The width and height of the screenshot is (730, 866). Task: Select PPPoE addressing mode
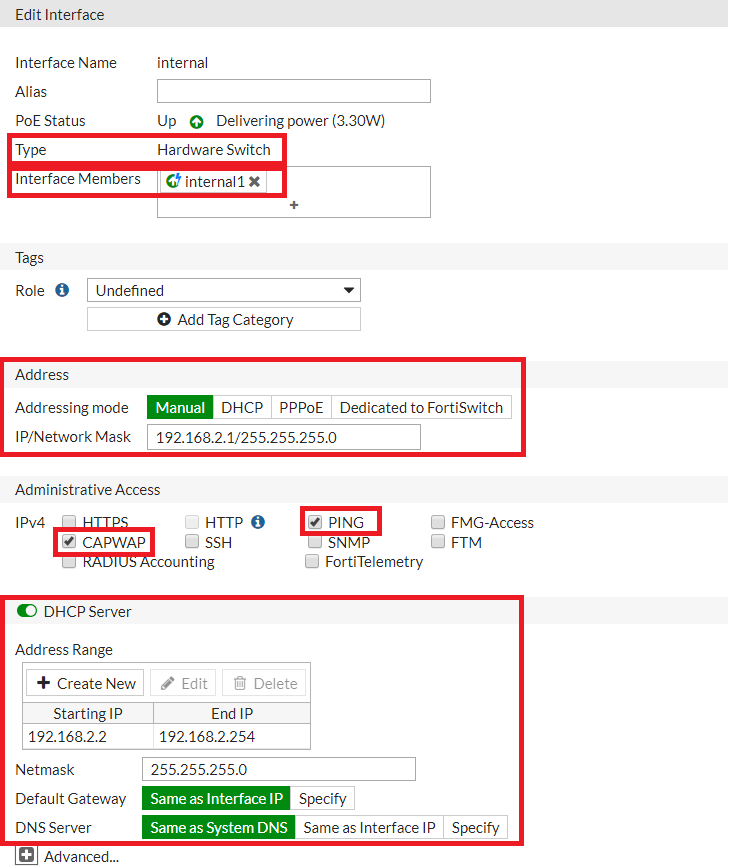pos(300,407)
